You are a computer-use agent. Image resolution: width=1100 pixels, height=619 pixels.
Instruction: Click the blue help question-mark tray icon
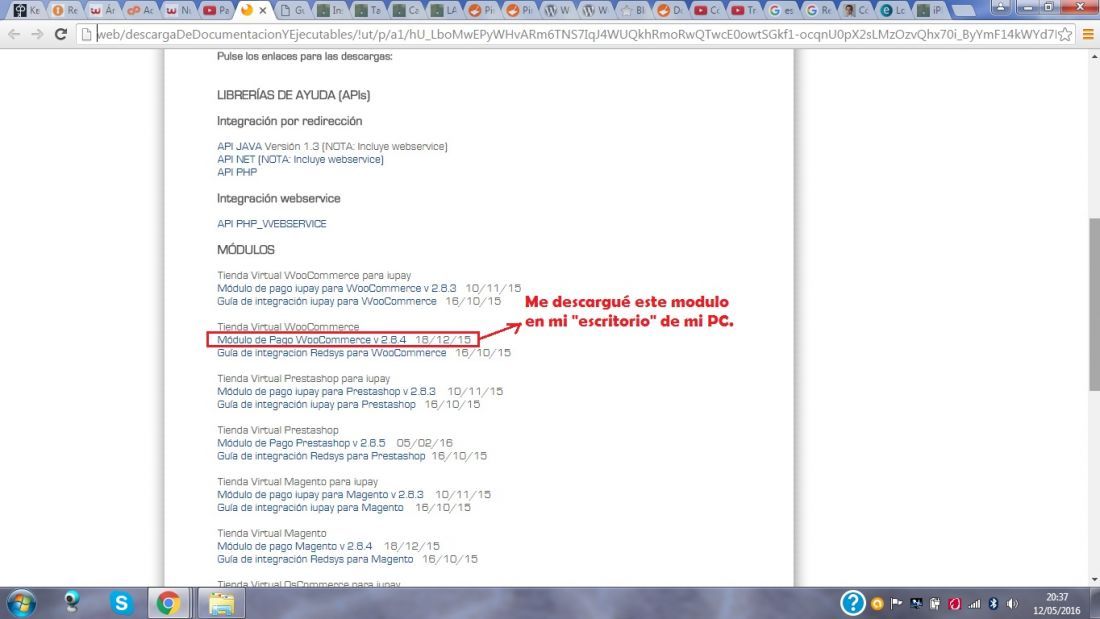(852, 603)
